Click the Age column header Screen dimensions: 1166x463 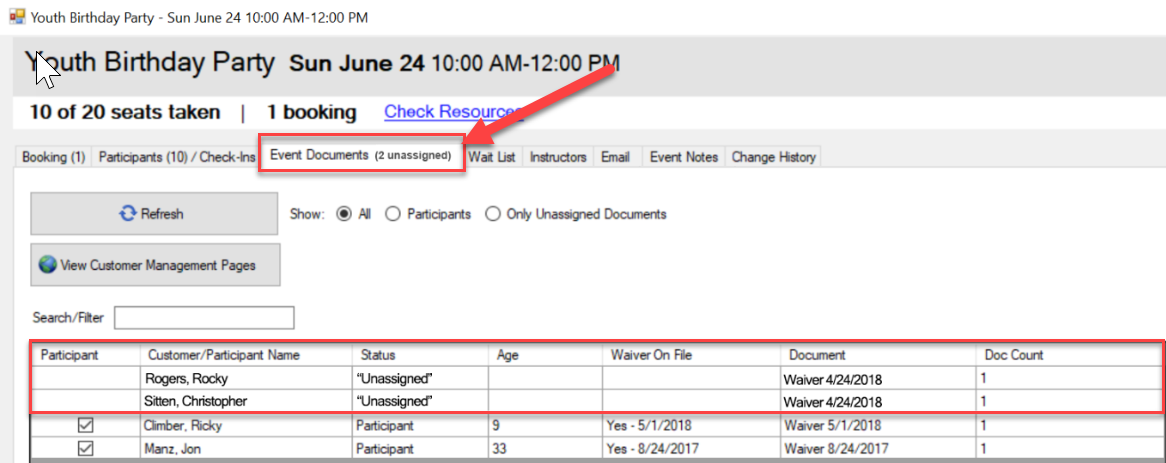tap(545, 354)
